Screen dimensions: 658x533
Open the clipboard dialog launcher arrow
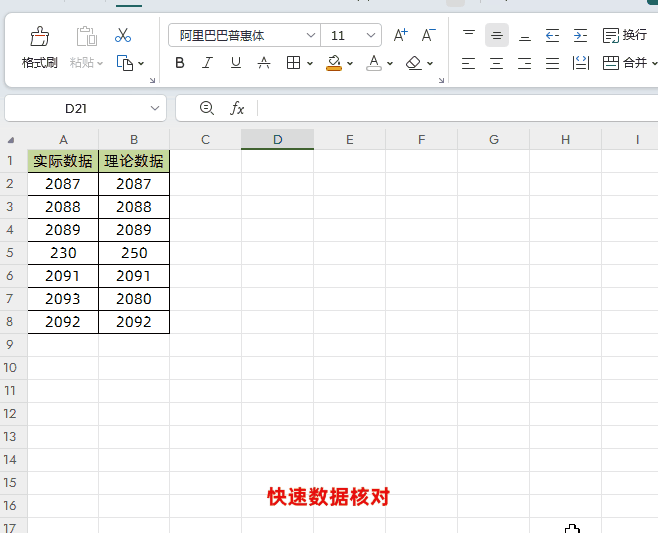tap(152, 80)
